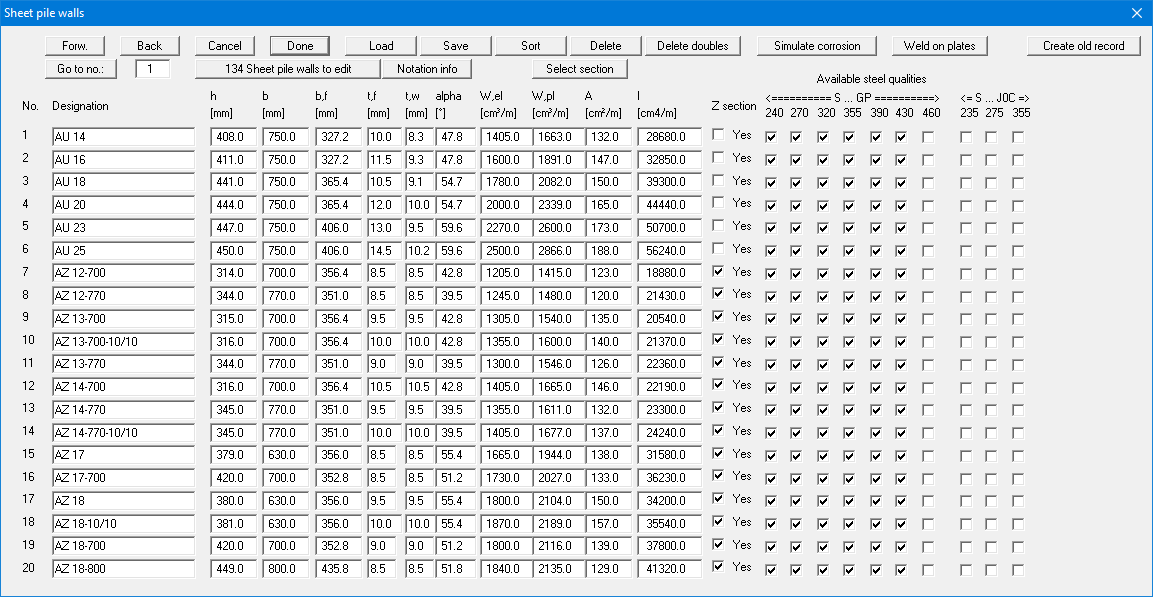The image size is (1153, 597).
Task: Open Load sheet pile data
Action: tap(381, 46)
